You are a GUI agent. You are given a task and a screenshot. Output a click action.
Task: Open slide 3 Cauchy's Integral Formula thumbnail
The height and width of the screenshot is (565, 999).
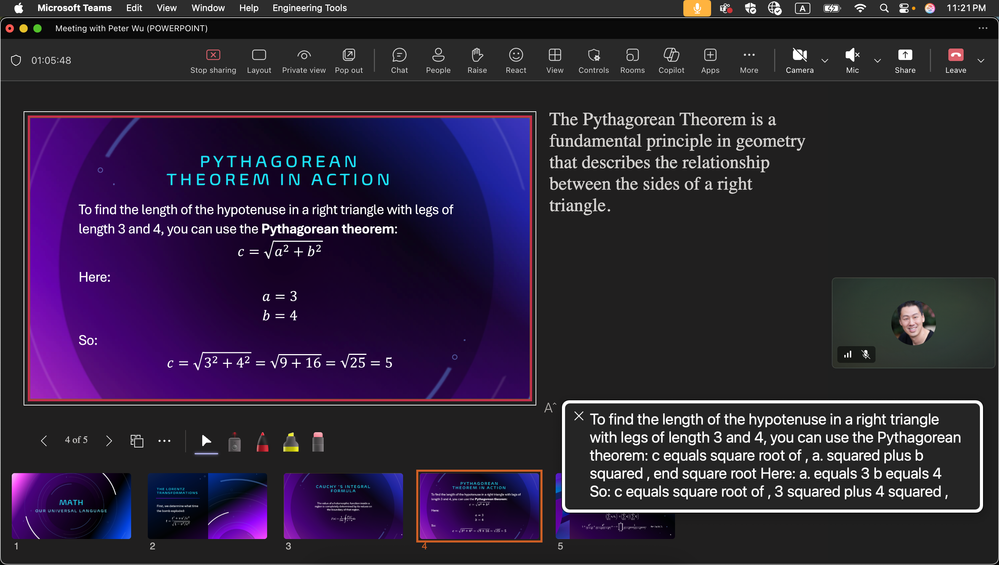[343, 506]
